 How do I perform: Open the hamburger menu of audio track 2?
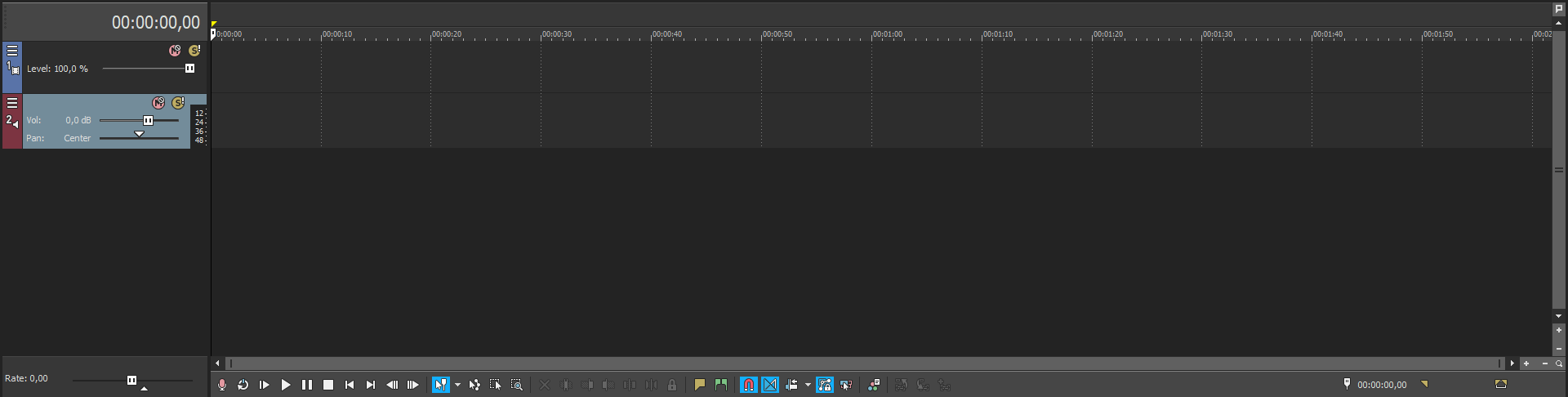pyautogui.click(x=12, y=103)
